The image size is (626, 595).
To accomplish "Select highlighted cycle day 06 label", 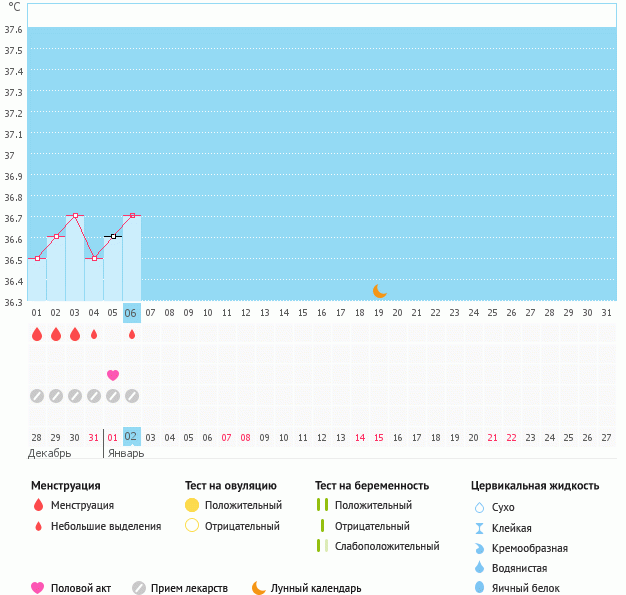I will point(132,312).
